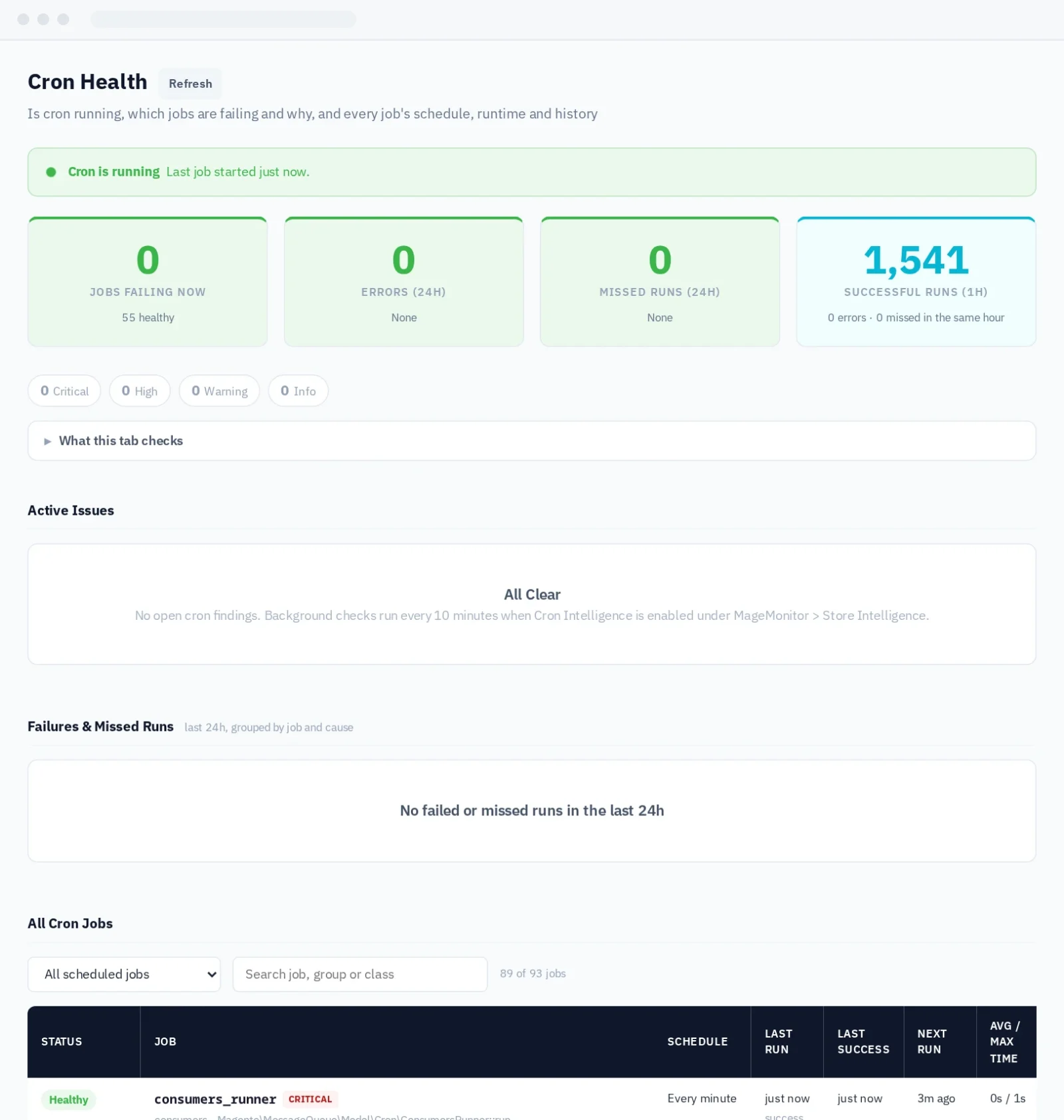Click the 'Failures & Missed Runs' heading

[x=100, y=727]
